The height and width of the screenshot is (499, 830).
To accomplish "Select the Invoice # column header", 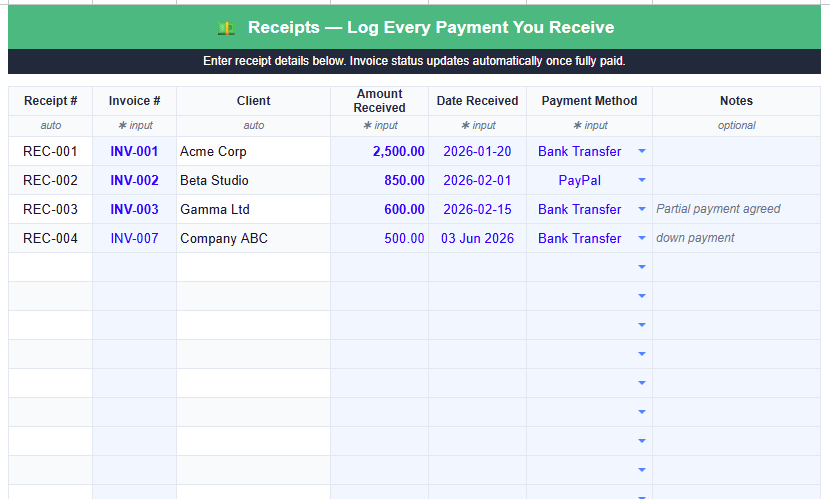I will tap(134, 101).
